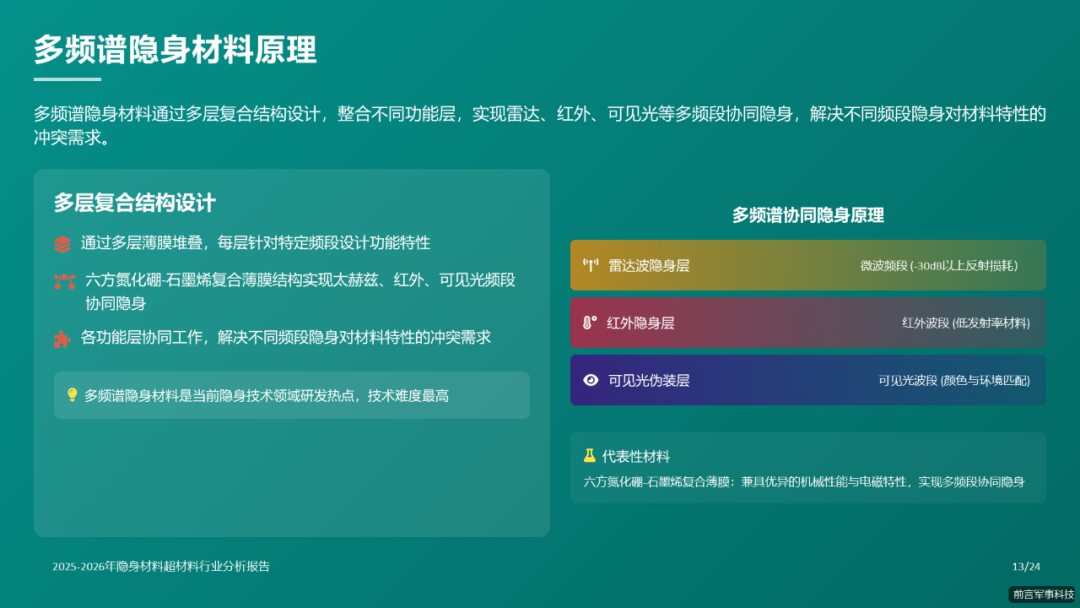The image size is (1080, 608).
Task: Click the eye icon on 可见光伪装层
Action: pos(589,381)
